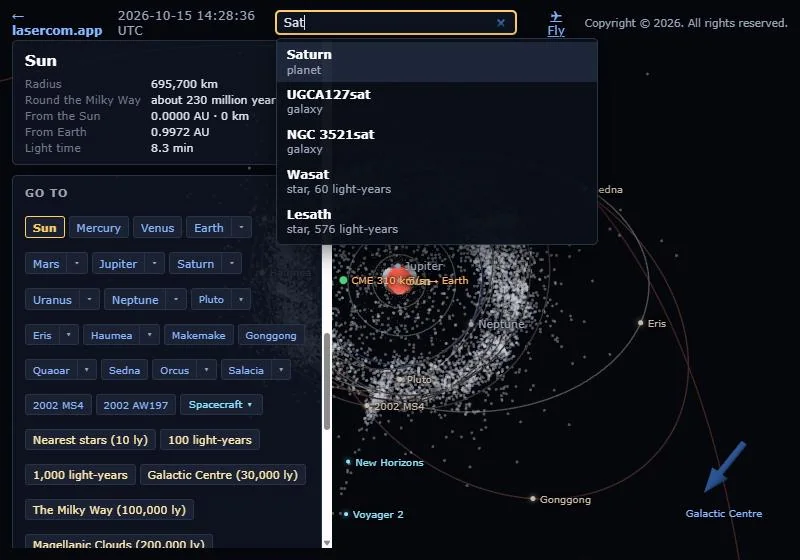Go to Pluto button in panel

click(x=211, y=299)
